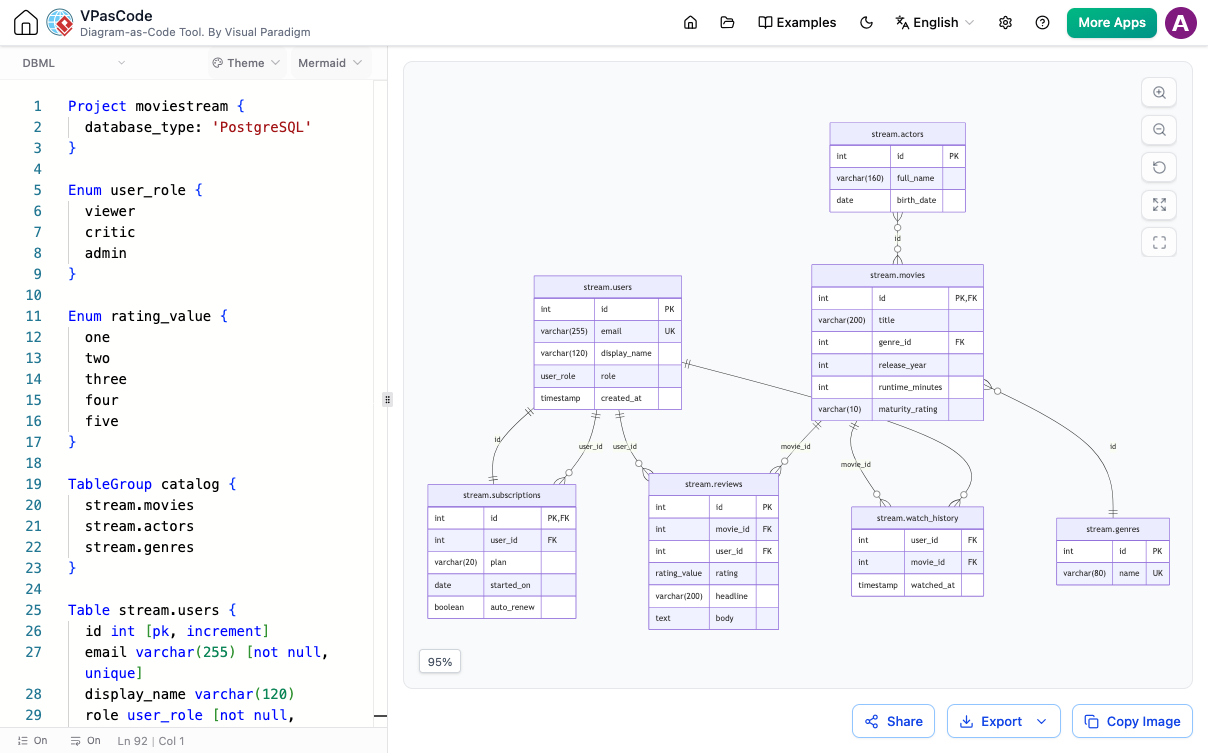Click the 95% zoom level indicator

click(440, 661)
